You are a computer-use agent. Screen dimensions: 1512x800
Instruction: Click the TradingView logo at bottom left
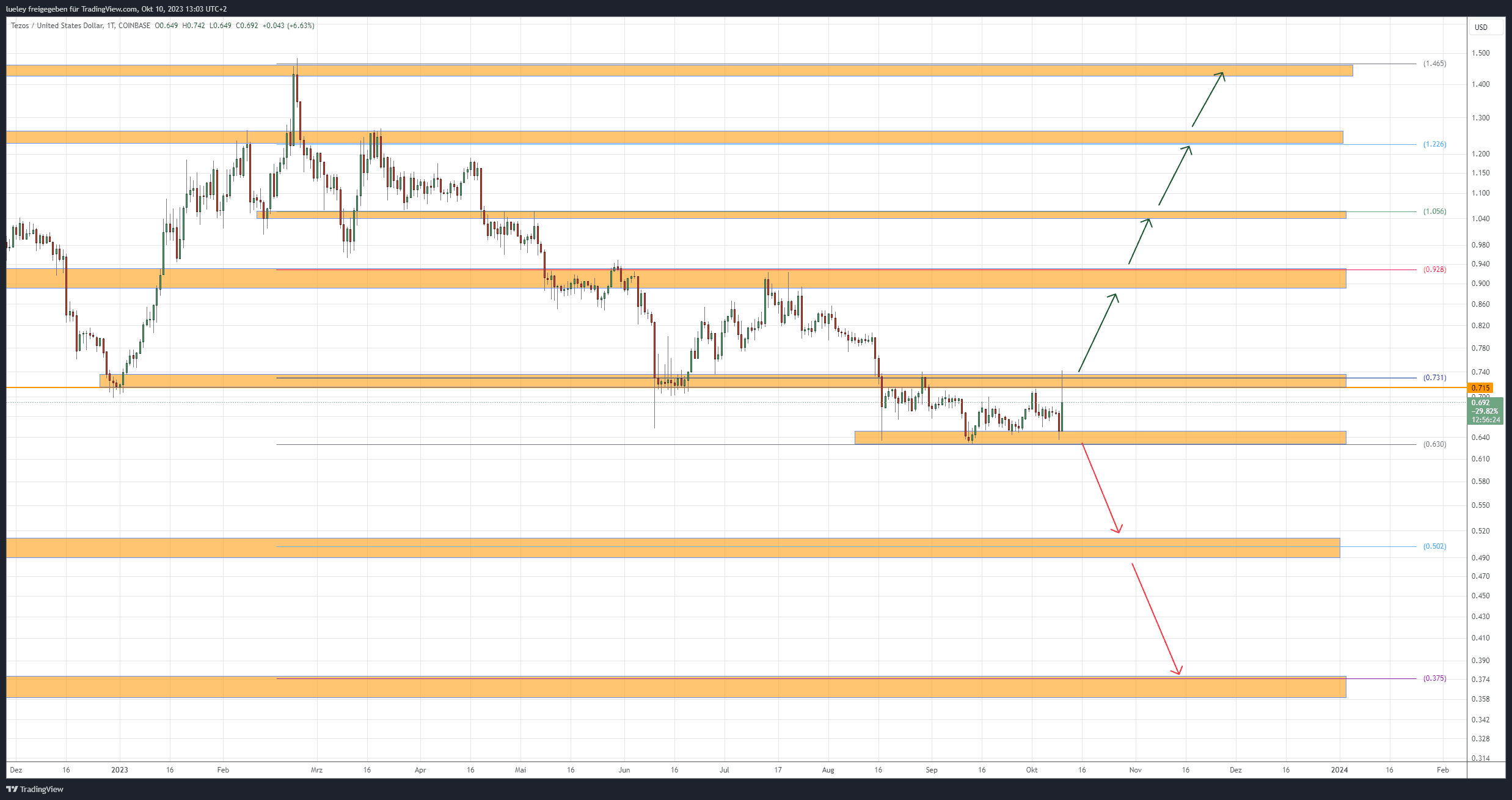pos(35,789)
